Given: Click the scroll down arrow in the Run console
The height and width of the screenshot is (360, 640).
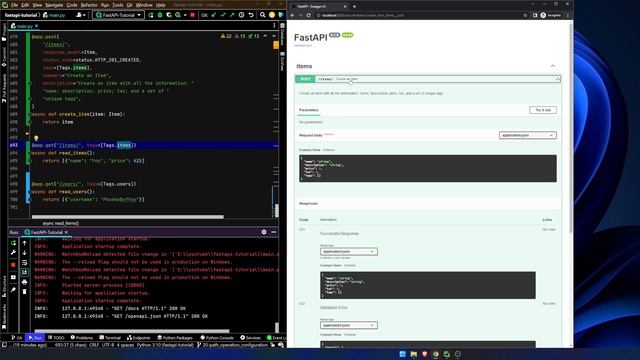Looking at the screenshot, I should click(24, 253).
